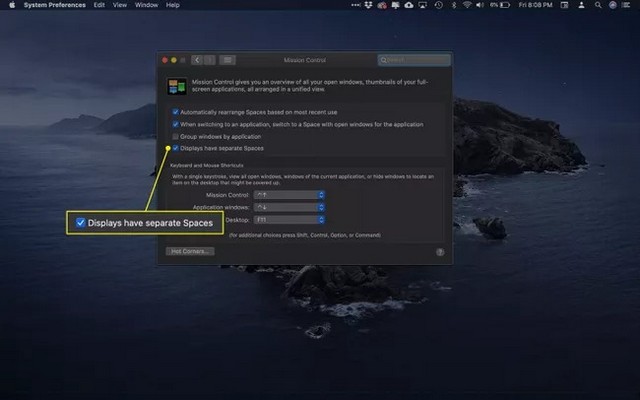Open the AirPlay display menu
This screenshot has width=640, height=400.
[423, 5]
